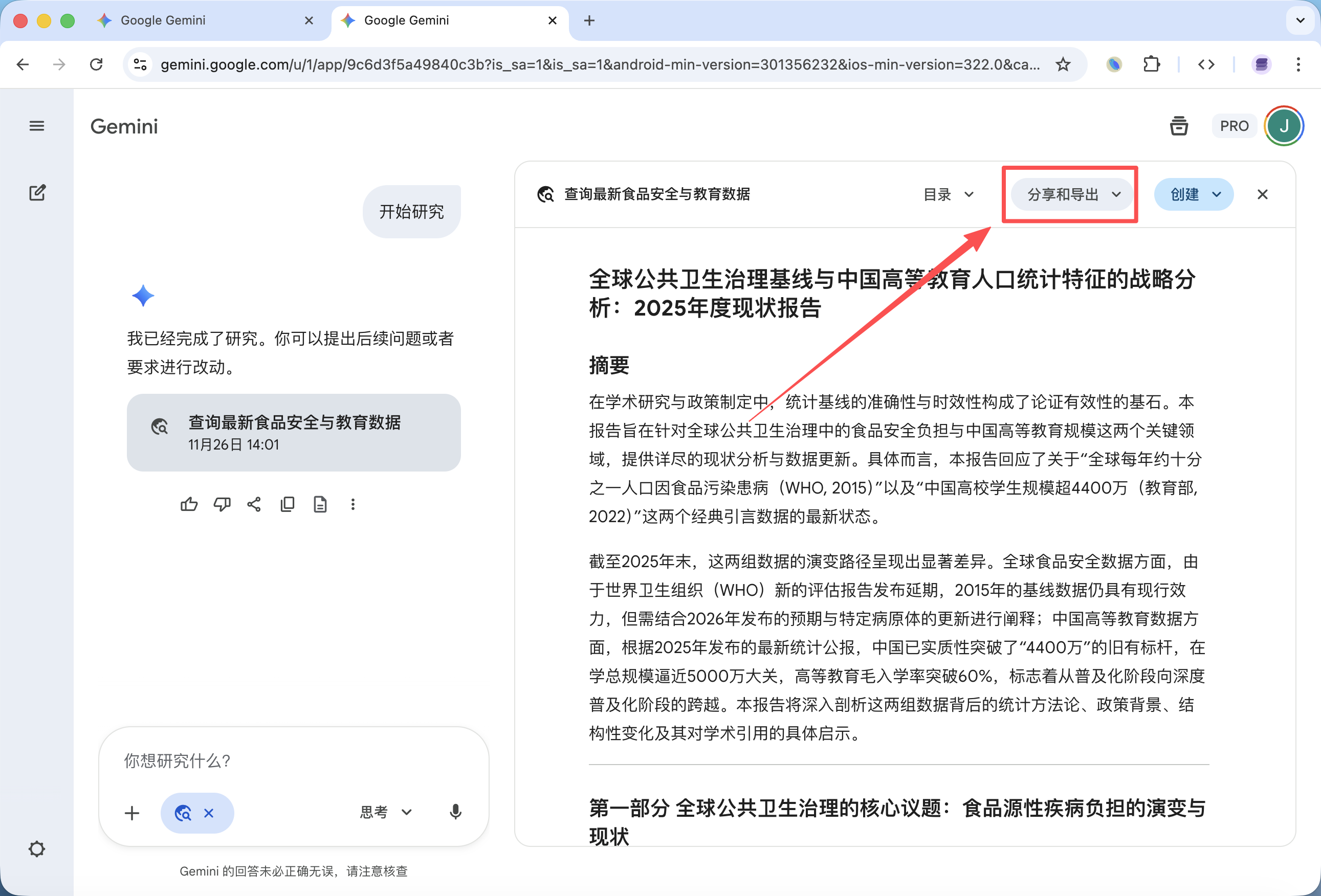
Task: Expand the 分享和导出 dropdown
Action: [x=1071, y=194]
